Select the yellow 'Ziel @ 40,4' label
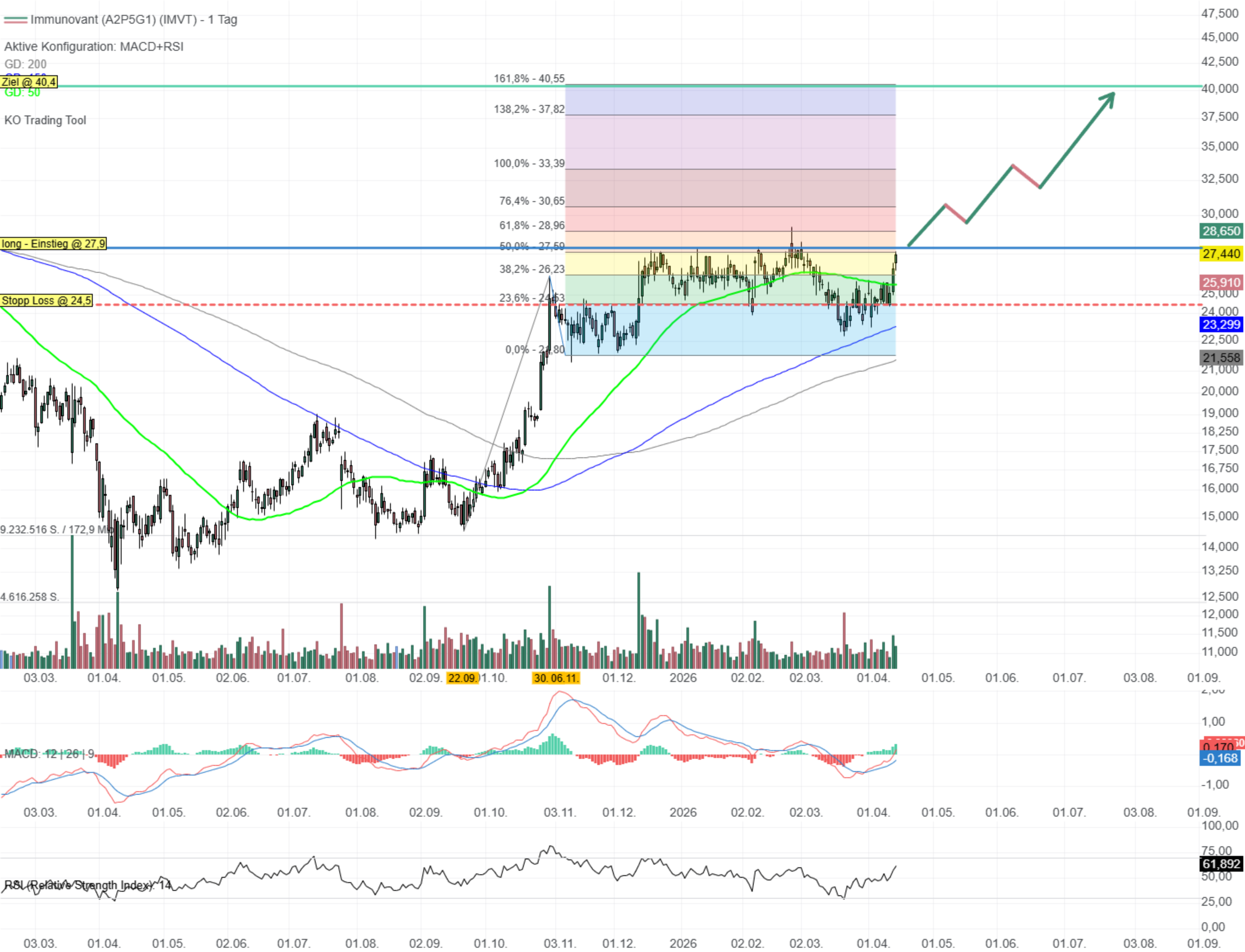The image size is (1245, 952). click(29, 82)
